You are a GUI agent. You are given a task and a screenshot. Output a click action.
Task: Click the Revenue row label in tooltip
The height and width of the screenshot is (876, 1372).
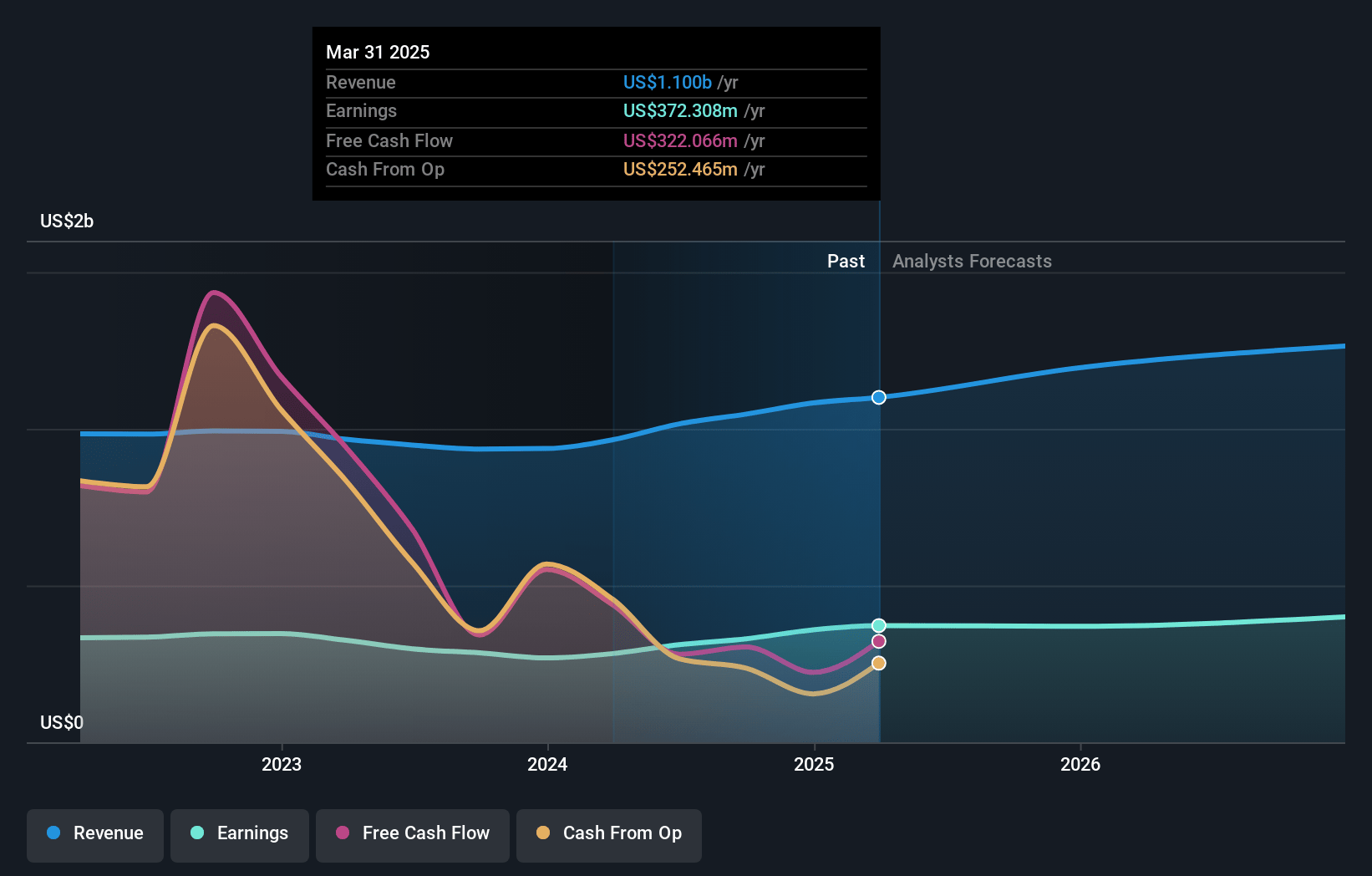361,82
